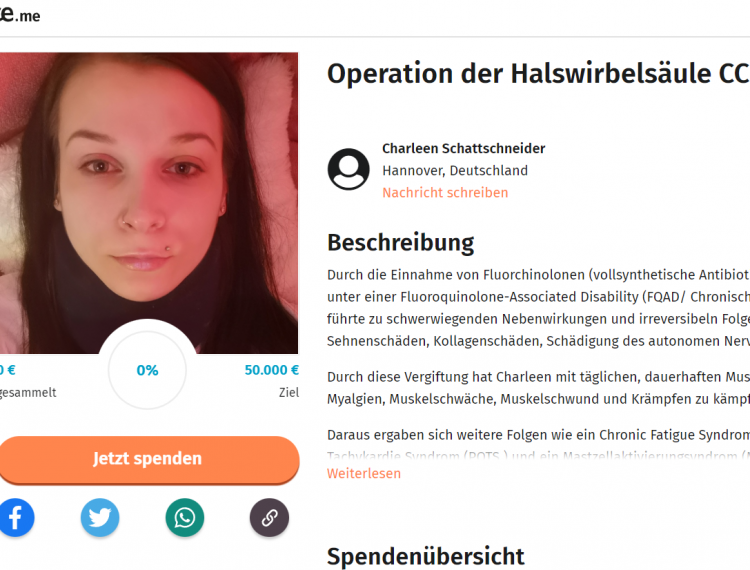This screenshot has height=570, width=750.
Task: Click the Beschreibung heading
Action: (x=400, y=242)
